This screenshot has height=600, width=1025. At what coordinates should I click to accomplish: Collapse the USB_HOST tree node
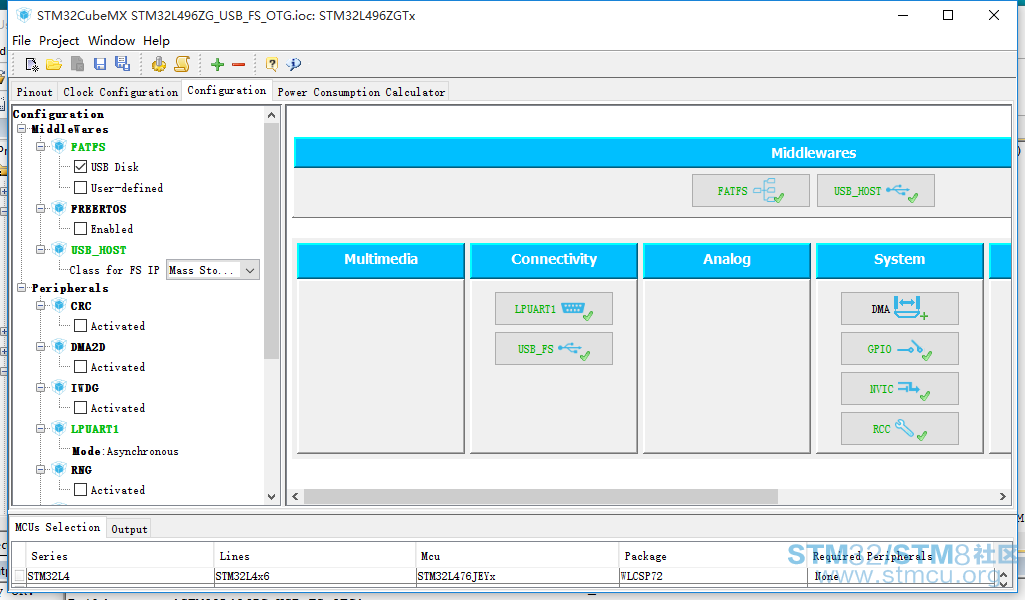pyautogui.click(x=41, y=250)
